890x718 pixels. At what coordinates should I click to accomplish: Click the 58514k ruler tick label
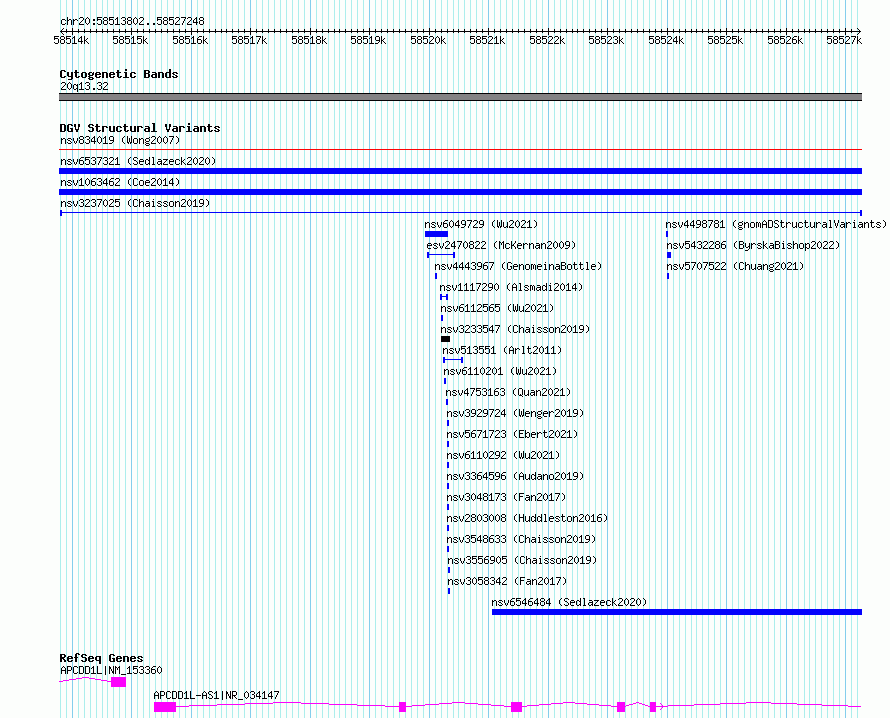point(71,40)
